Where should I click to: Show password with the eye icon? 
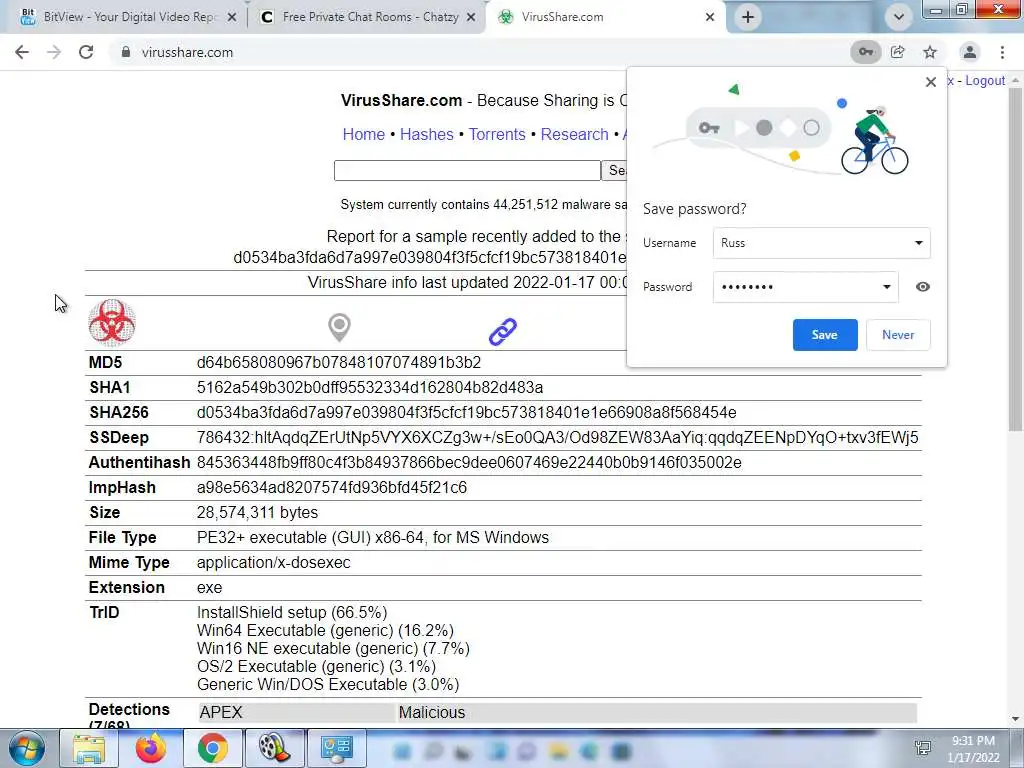coord(923,287)
